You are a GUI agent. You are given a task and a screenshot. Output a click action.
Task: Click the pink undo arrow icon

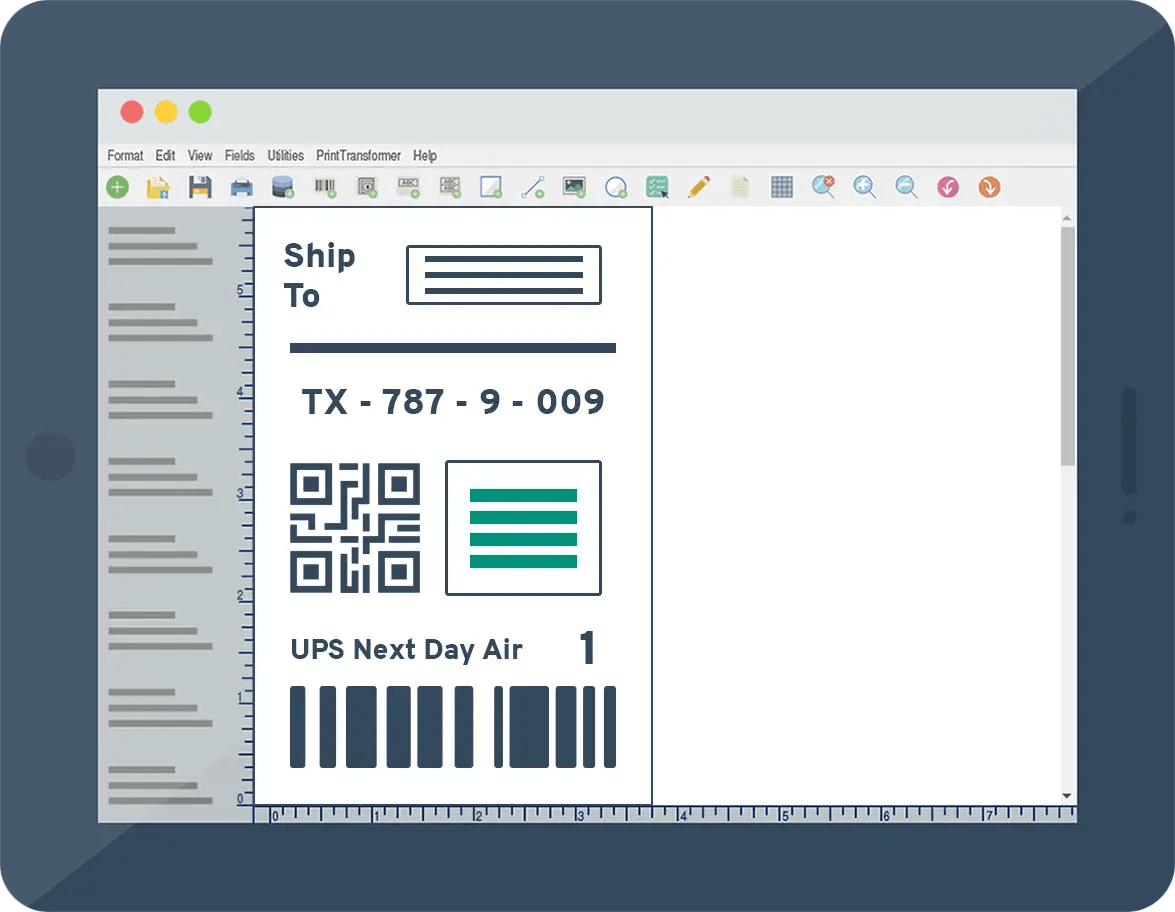click(948, 187)
